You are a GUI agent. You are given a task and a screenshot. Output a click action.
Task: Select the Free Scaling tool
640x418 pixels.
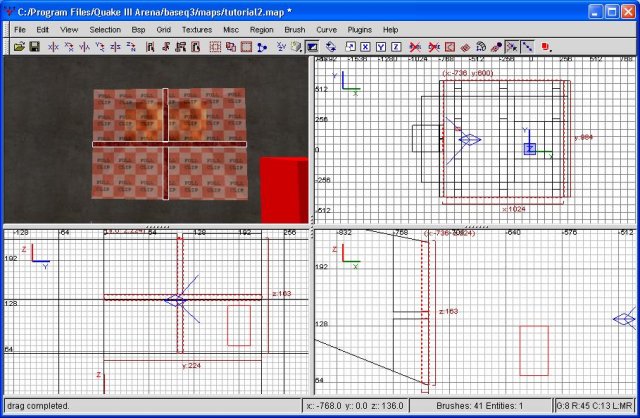(x=350, y=47)
